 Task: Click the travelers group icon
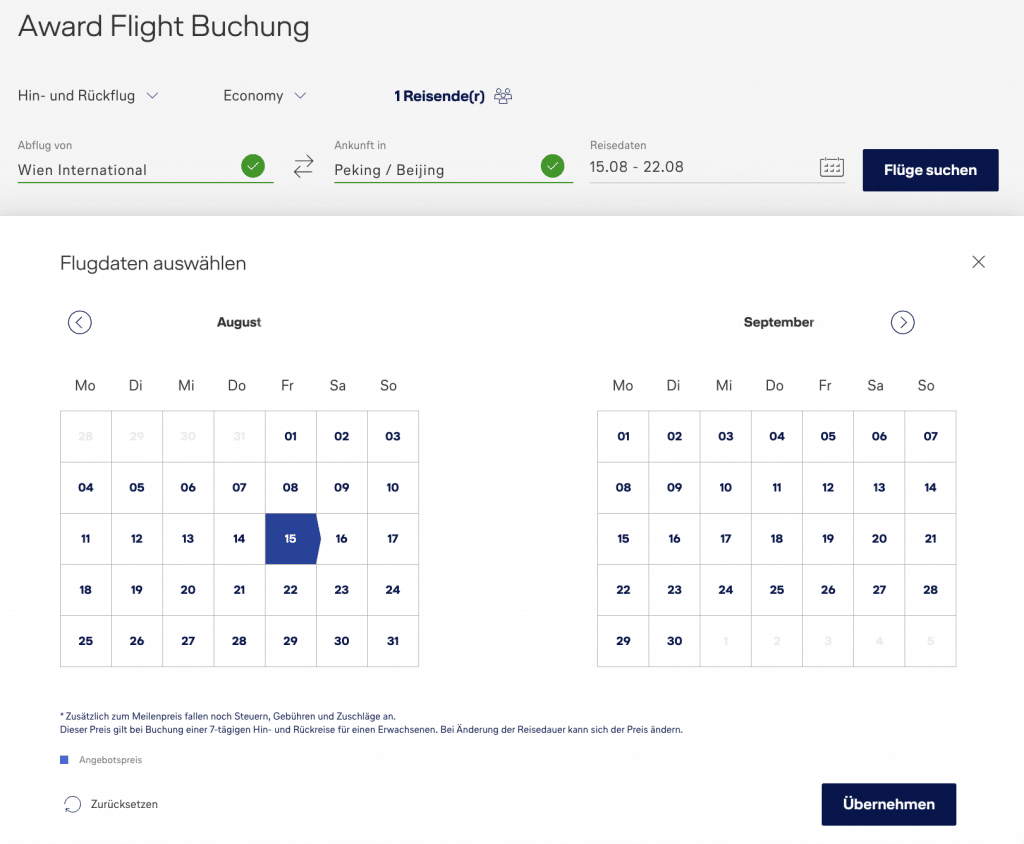click(503, 96)
